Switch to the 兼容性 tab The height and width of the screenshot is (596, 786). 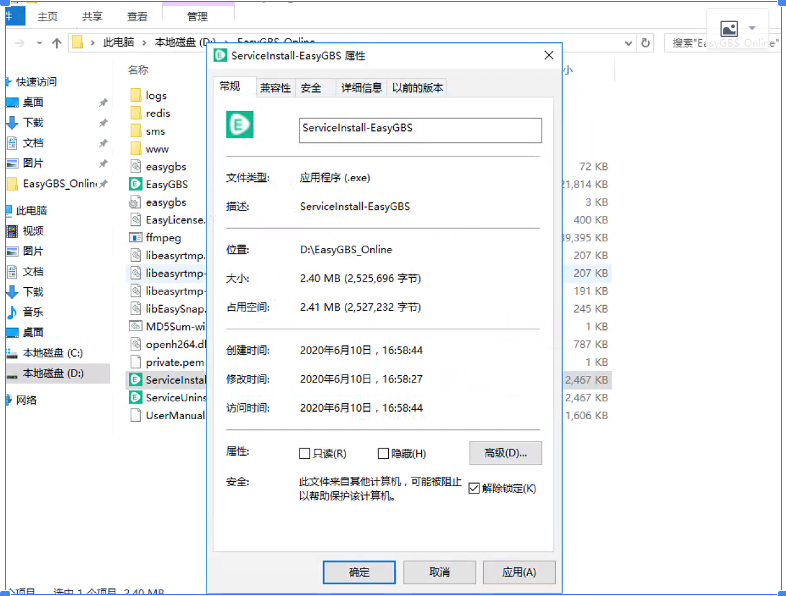point(275,88)
